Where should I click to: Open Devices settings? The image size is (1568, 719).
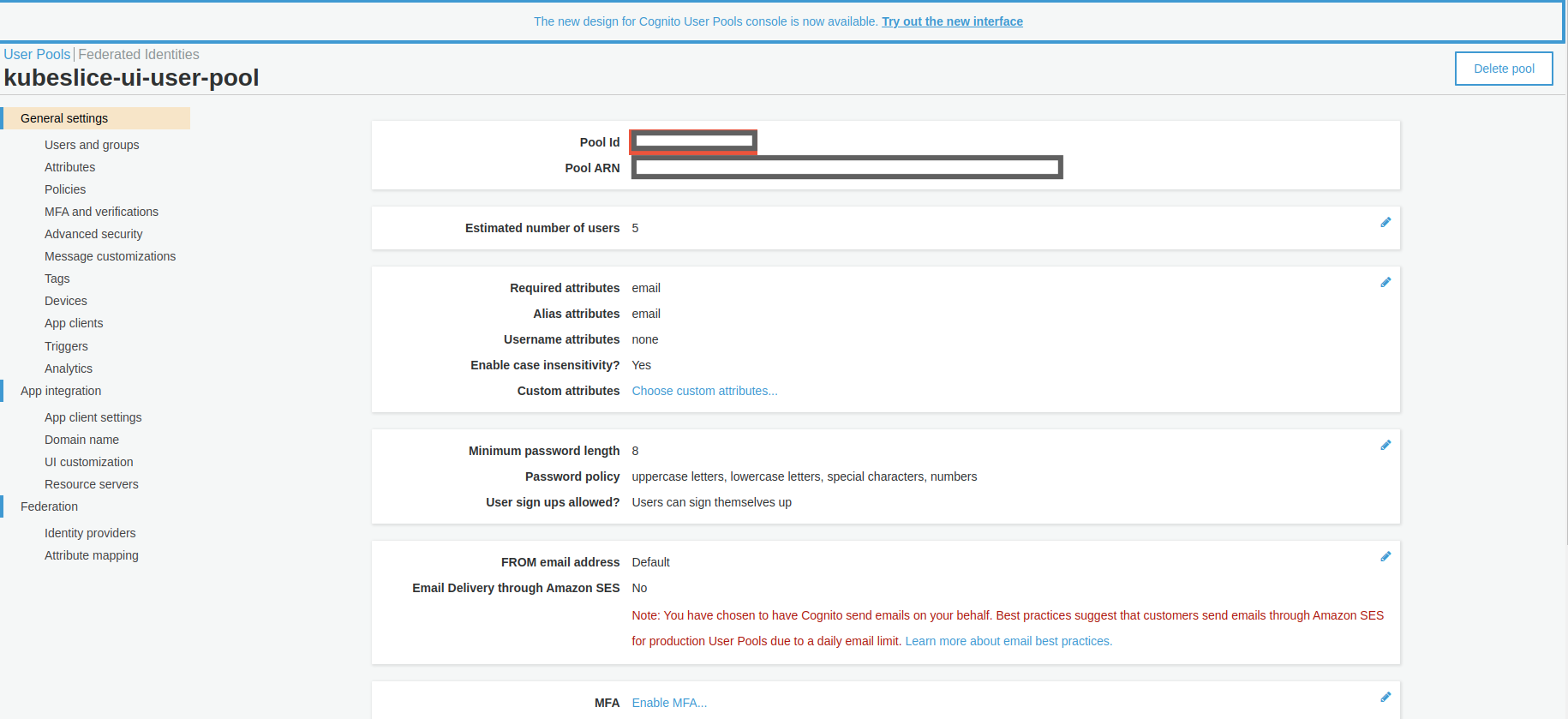tap(66, 301)
